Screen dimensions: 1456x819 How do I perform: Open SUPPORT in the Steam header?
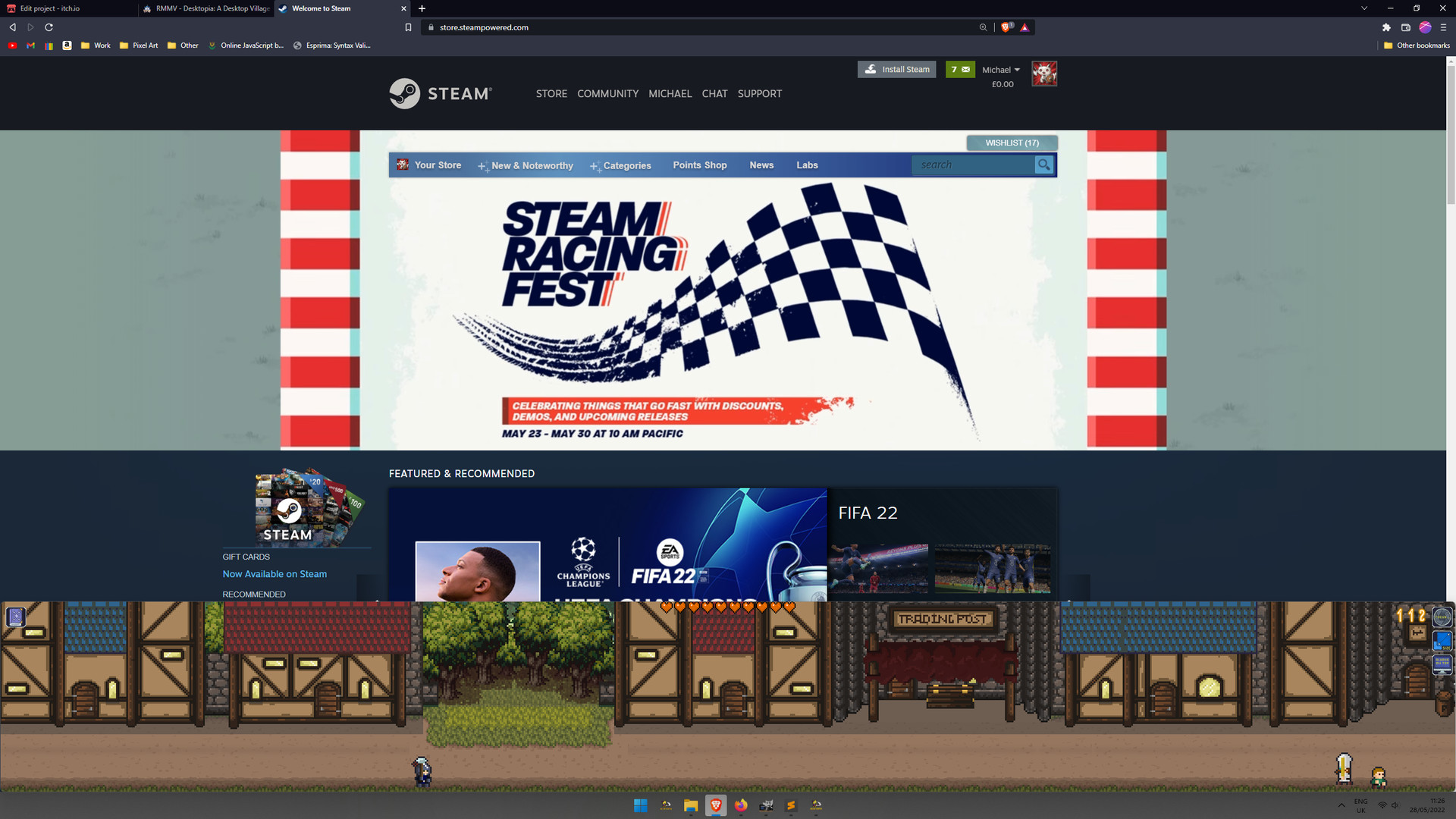(759, 93)
